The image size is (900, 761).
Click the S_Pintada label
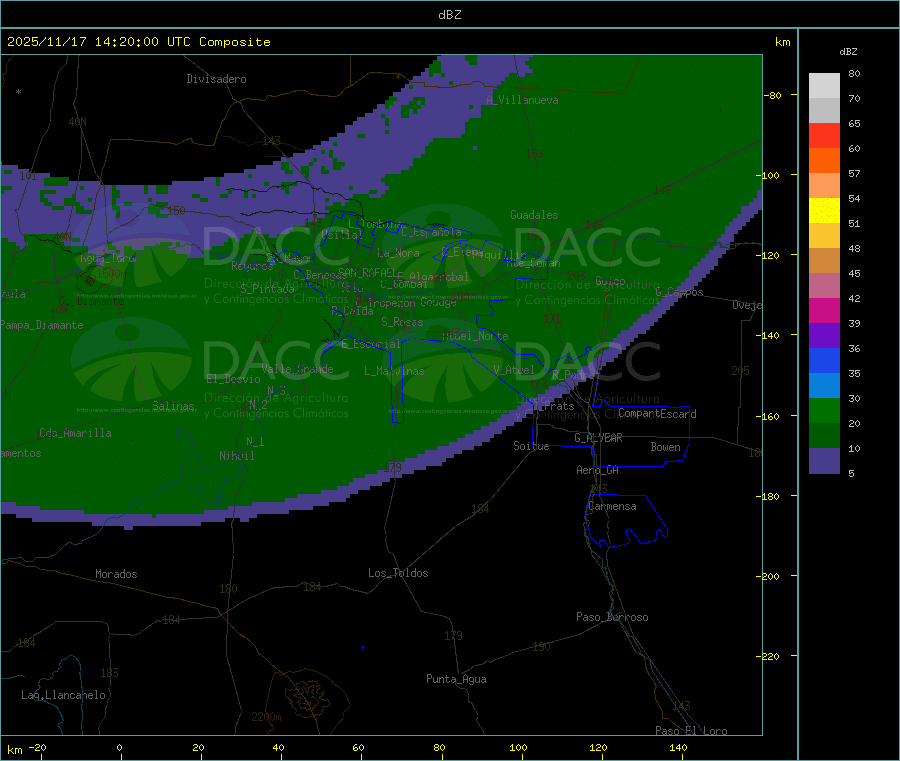[x=267, y=289]
